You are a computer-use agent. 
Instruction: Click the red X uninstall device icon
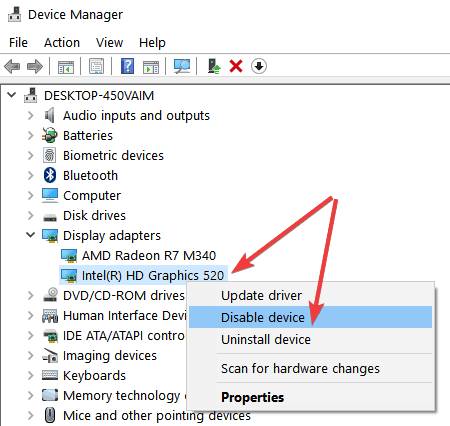pyautogui.click(x=236, y=66)
